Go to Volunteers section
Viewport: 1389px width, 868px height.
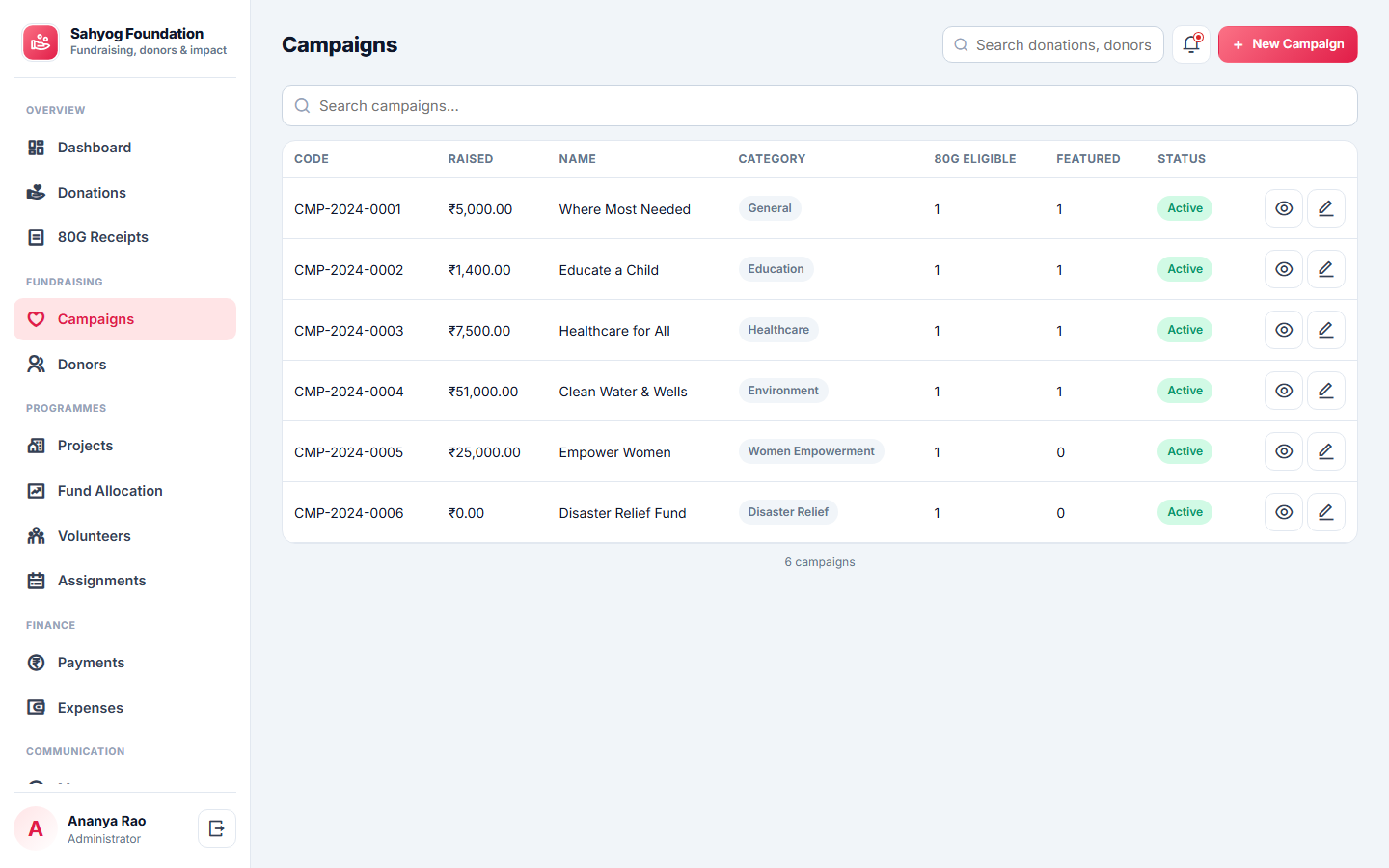(x=124, y=536)
